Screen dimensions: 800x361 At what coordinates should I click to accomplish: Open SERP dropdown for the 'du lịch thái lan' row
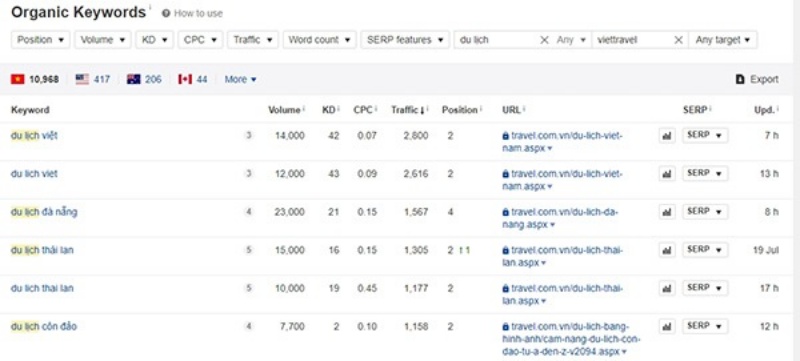click(705, 249)
